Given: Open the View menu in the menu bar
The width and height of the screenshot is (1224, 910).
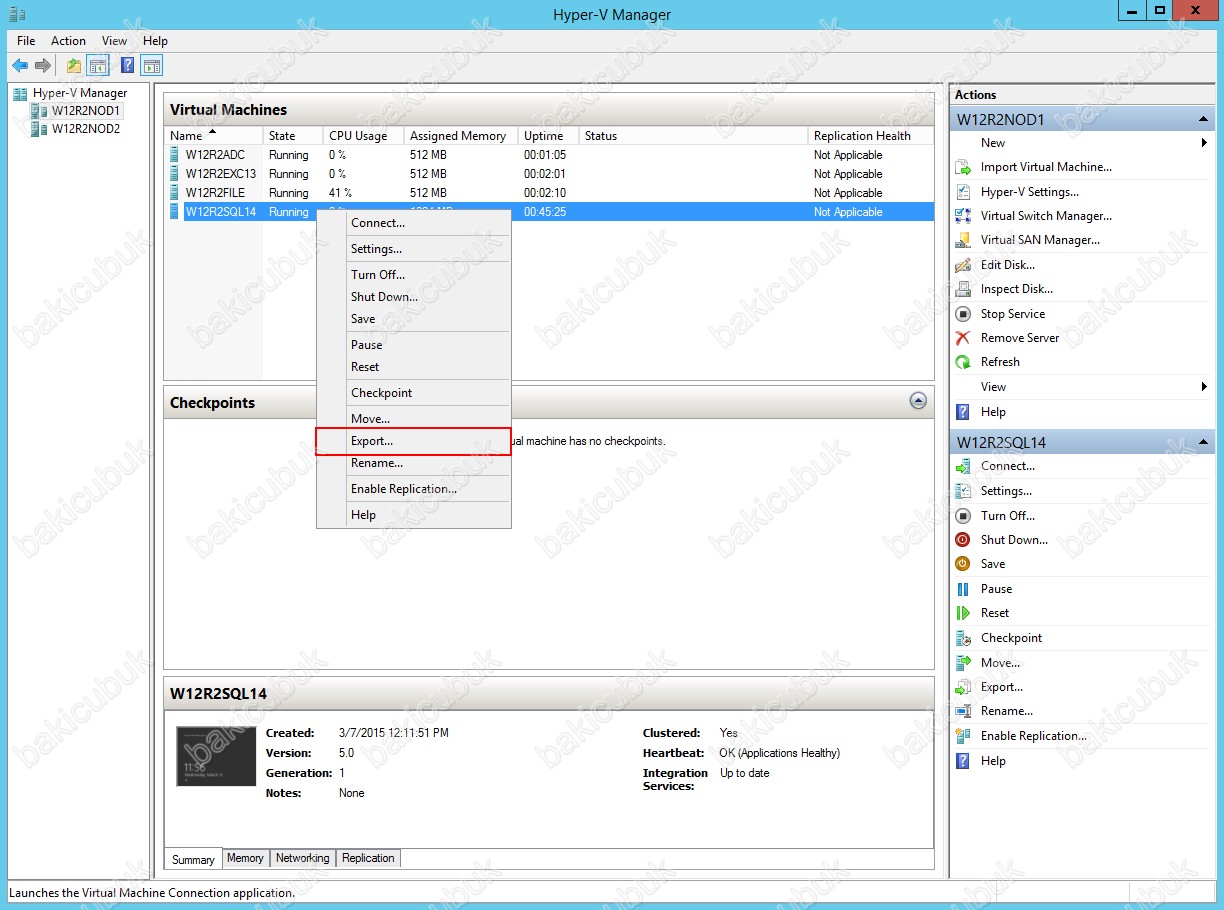Looking at the screenshot, I should click(x=115, y=41).
